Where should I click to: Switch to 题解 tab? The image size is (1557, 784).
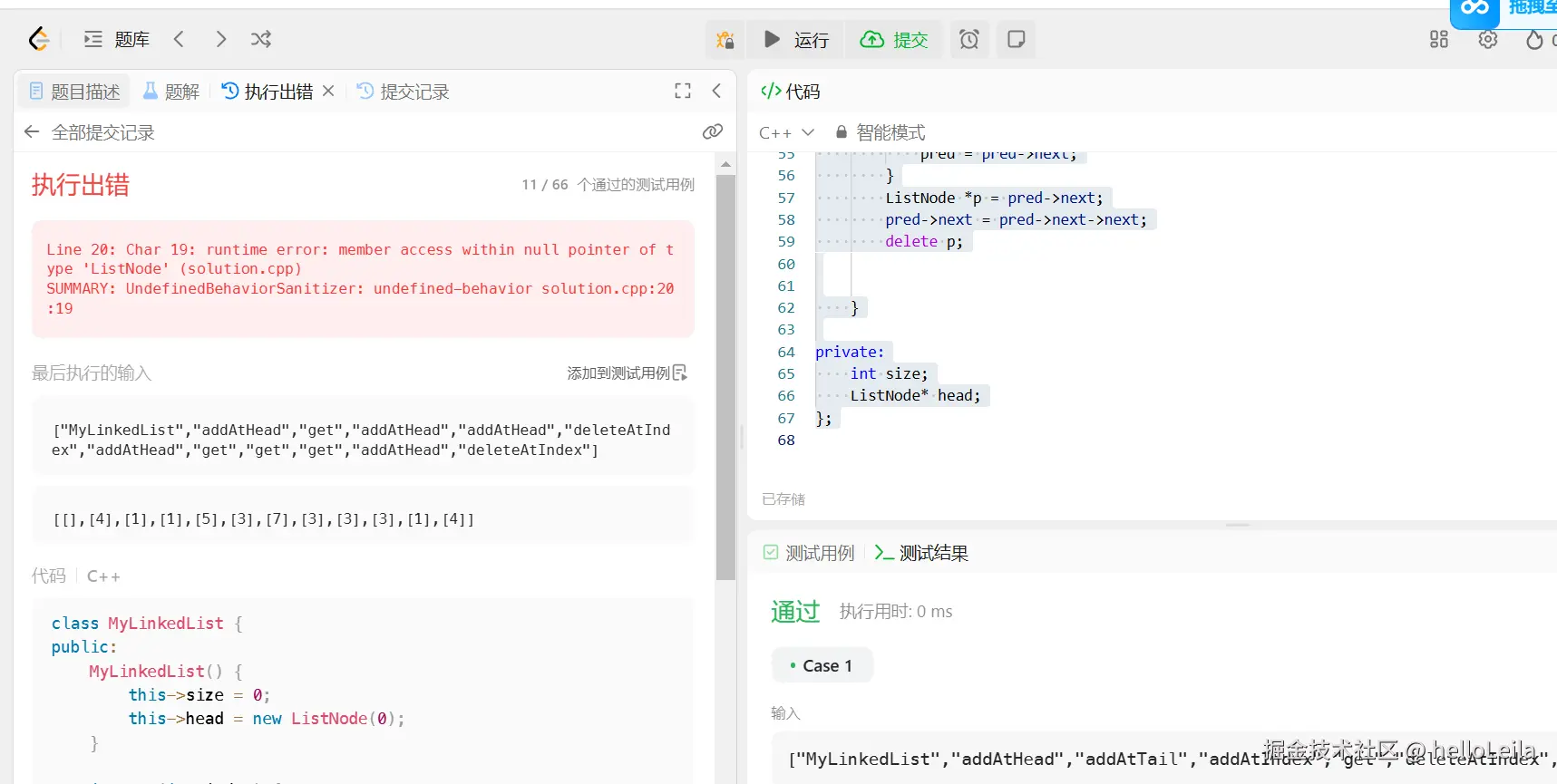(x=170, y=92)
